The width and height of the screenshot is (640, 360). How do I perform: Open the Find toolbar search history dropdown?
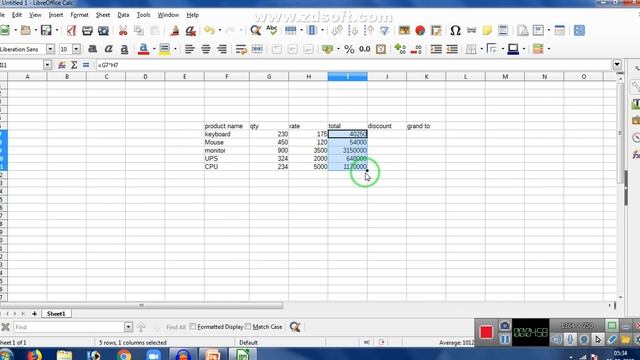pos(128,327)
